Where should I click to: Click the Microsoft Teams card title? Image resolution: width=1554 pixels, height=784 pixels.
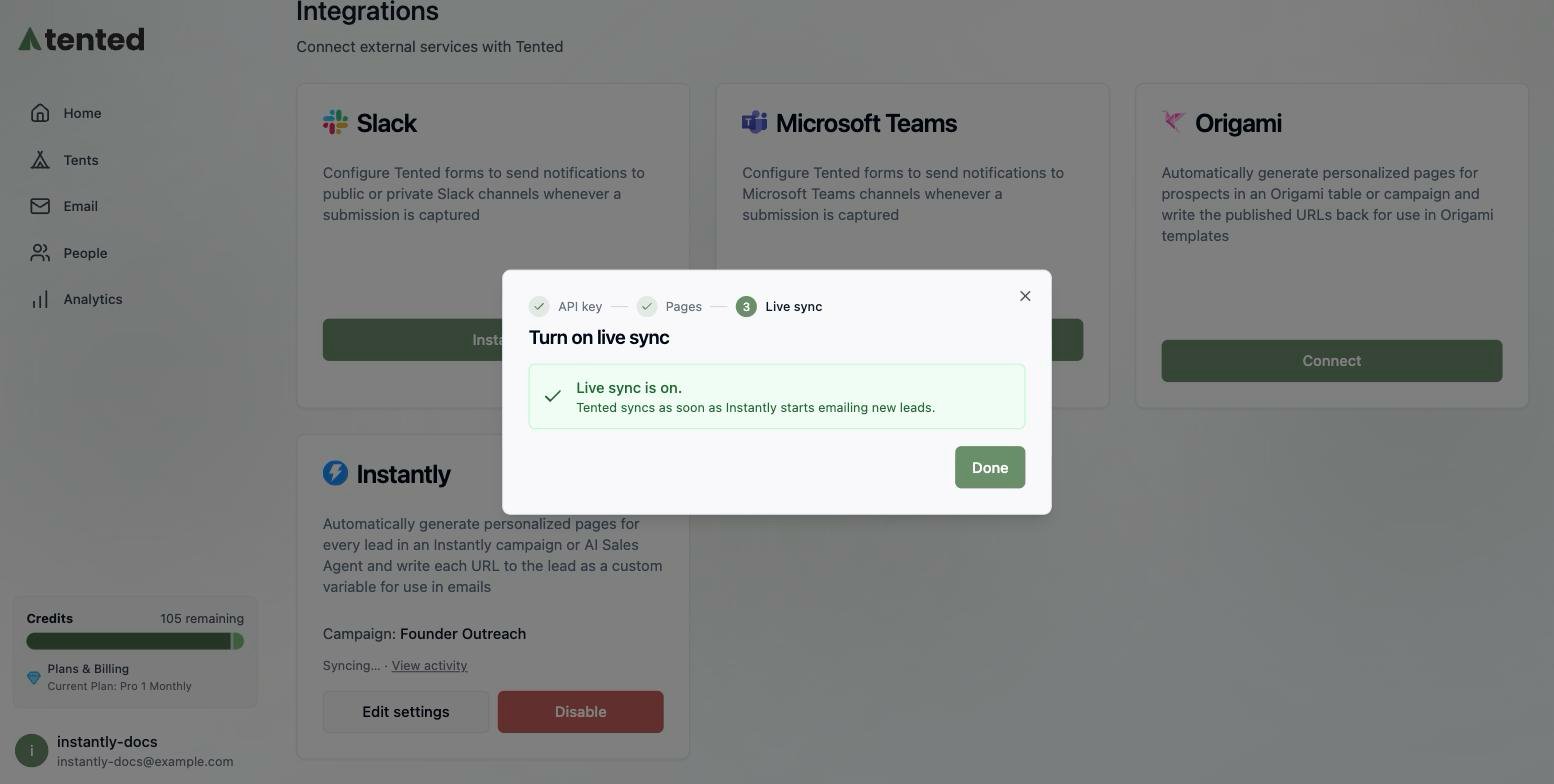coord(866,123)
